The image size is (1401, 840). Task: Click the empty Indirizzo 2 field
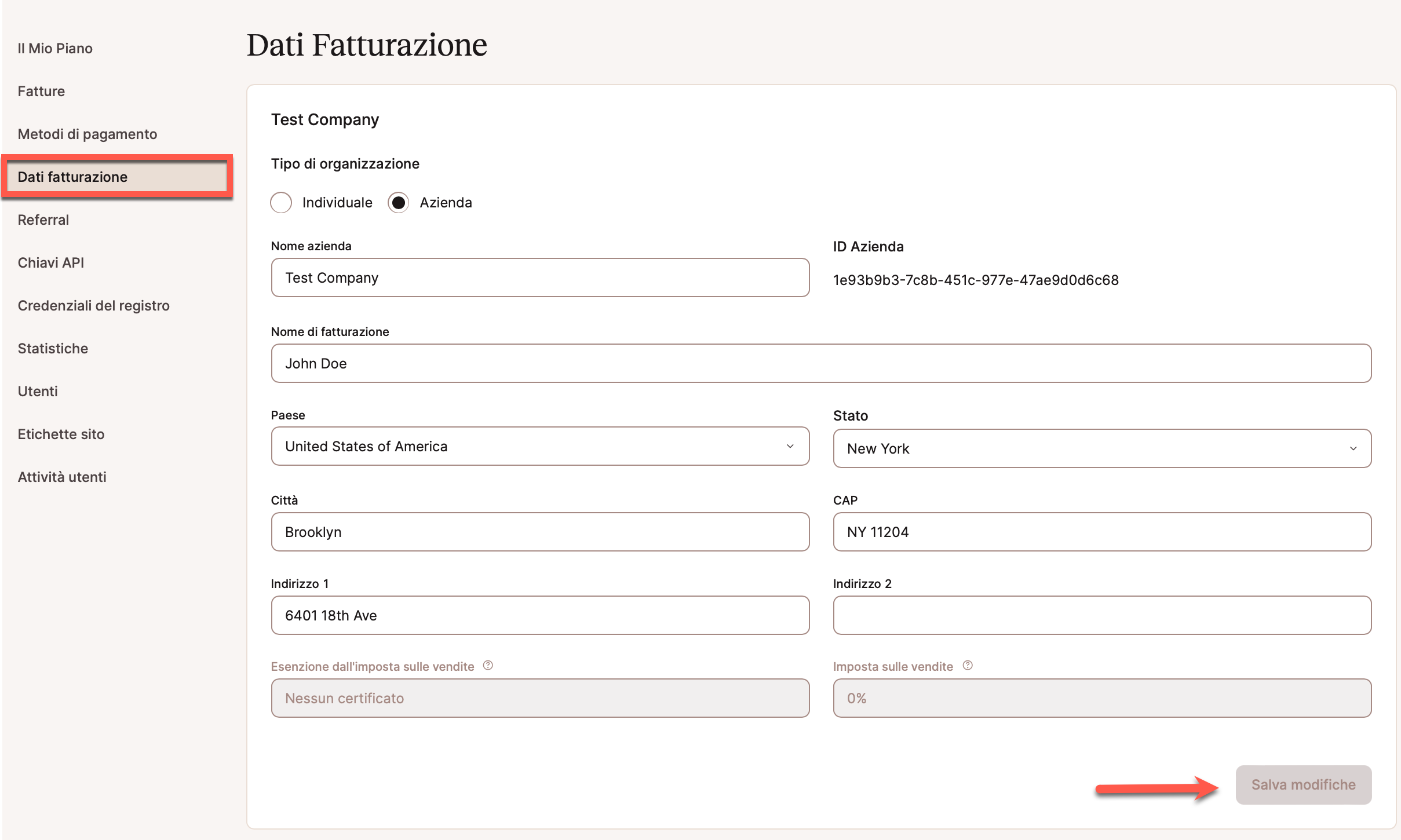(x=1101, y=615)
